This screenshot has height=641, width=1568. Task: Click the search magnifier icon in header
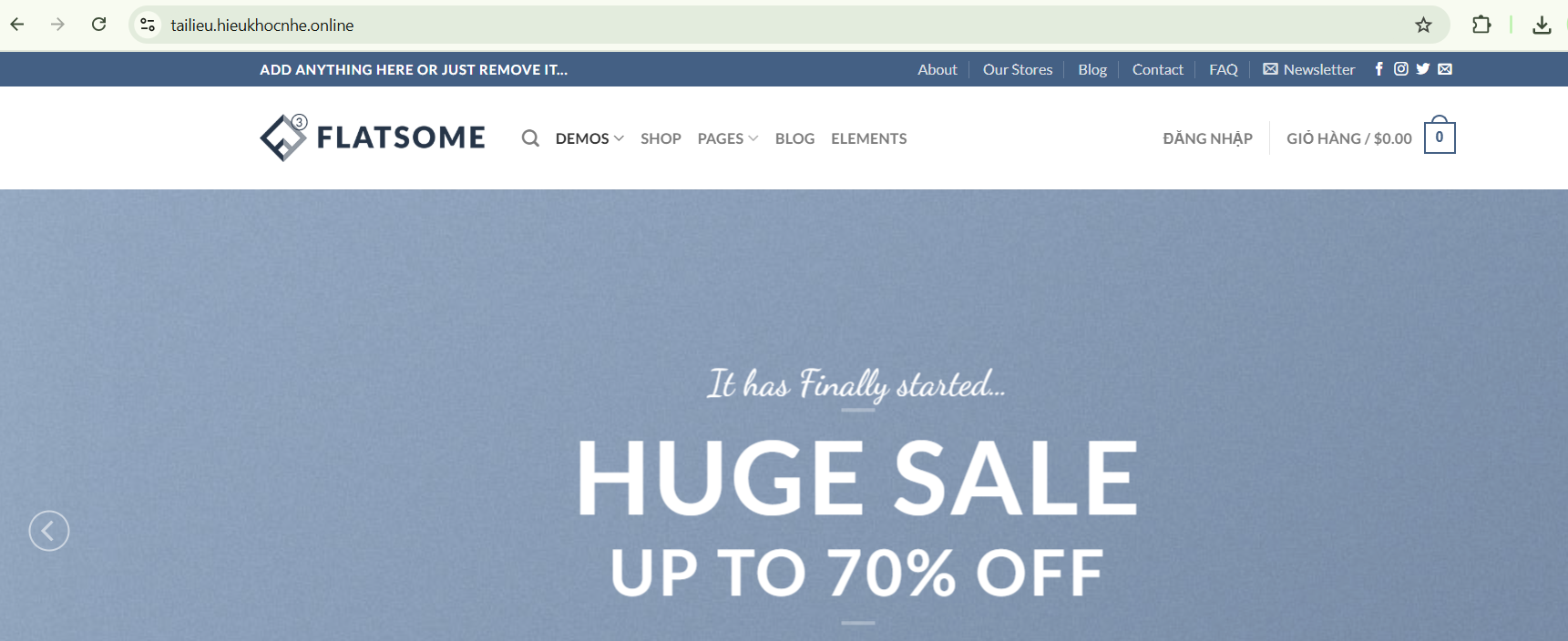pos(530,138)
